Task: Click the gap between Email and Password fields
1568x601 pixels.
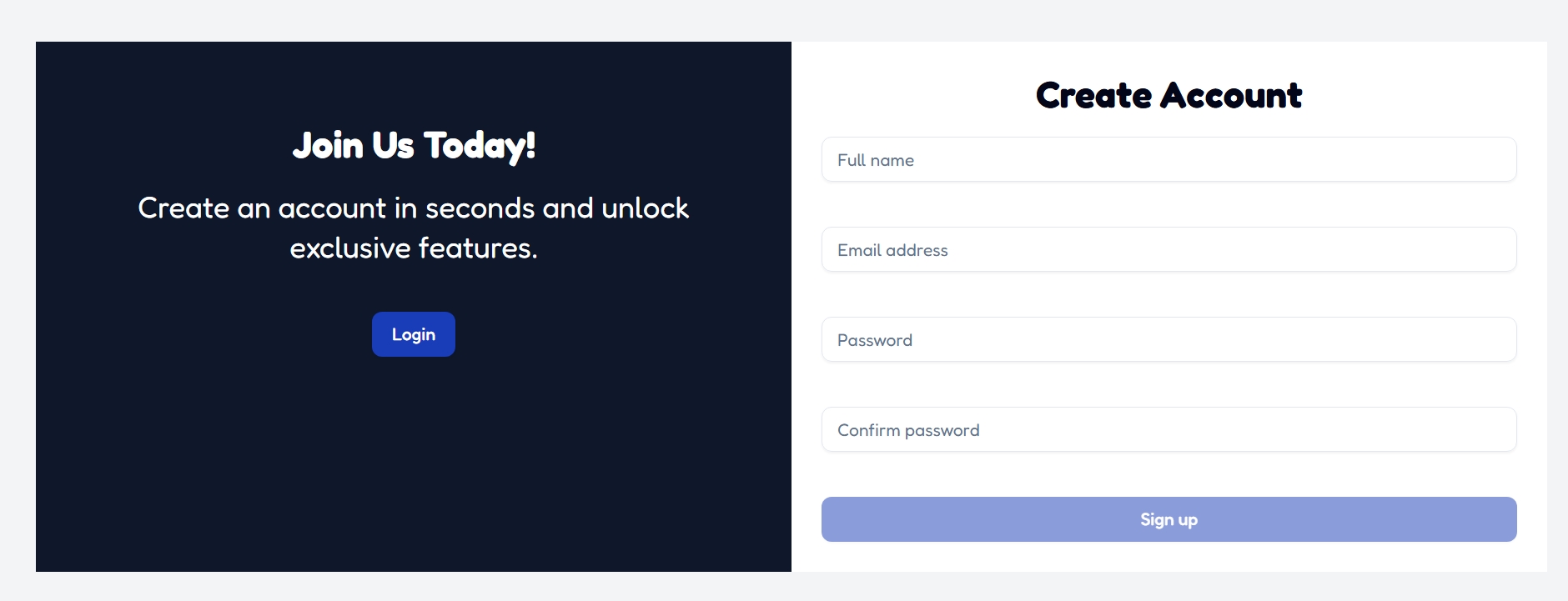Action: point(1168,294)
